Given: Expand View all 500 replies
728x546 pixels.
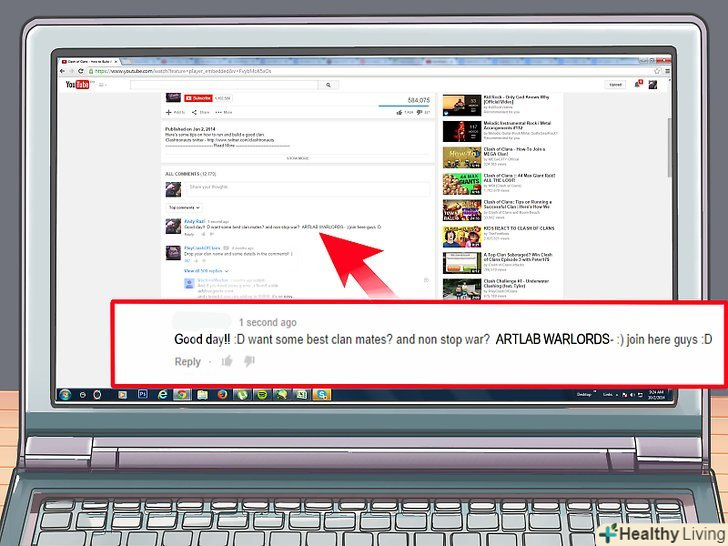Looking at the screenshot, I should pyautogui.click(x=206, y=271).
